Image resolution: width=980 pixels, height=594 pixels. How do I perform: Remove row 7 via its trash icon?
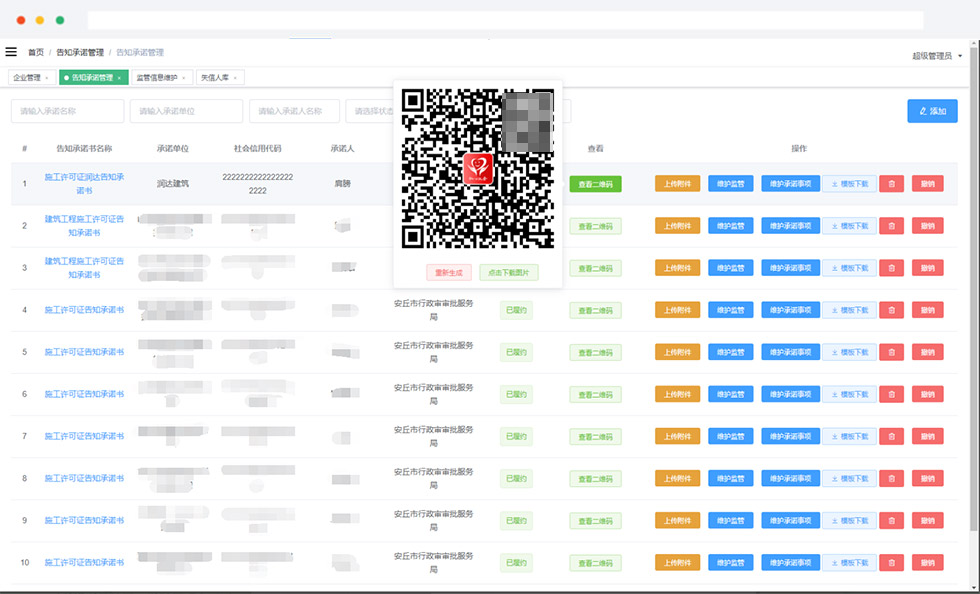[891, 436]
